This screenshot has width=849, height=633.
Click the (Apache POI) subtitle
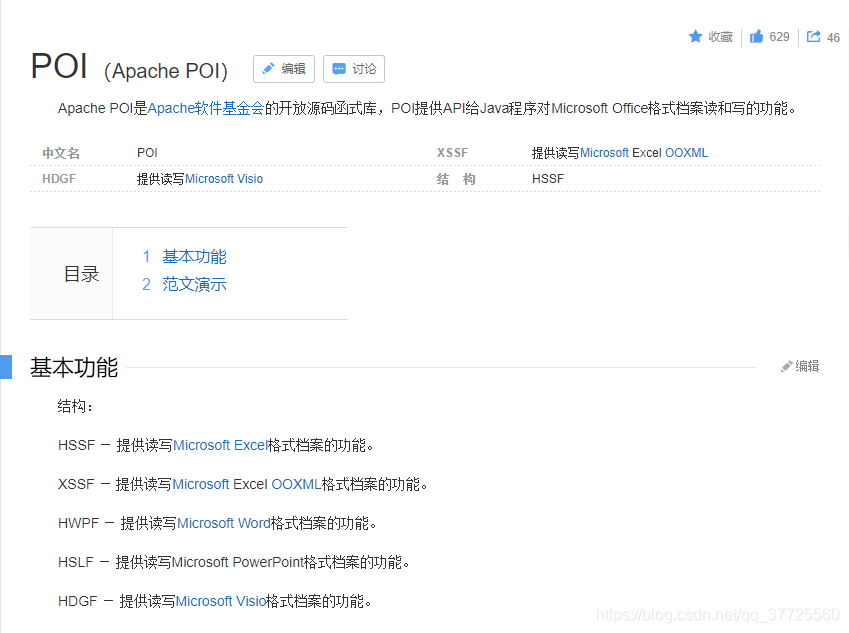click(x=166, y=71)
